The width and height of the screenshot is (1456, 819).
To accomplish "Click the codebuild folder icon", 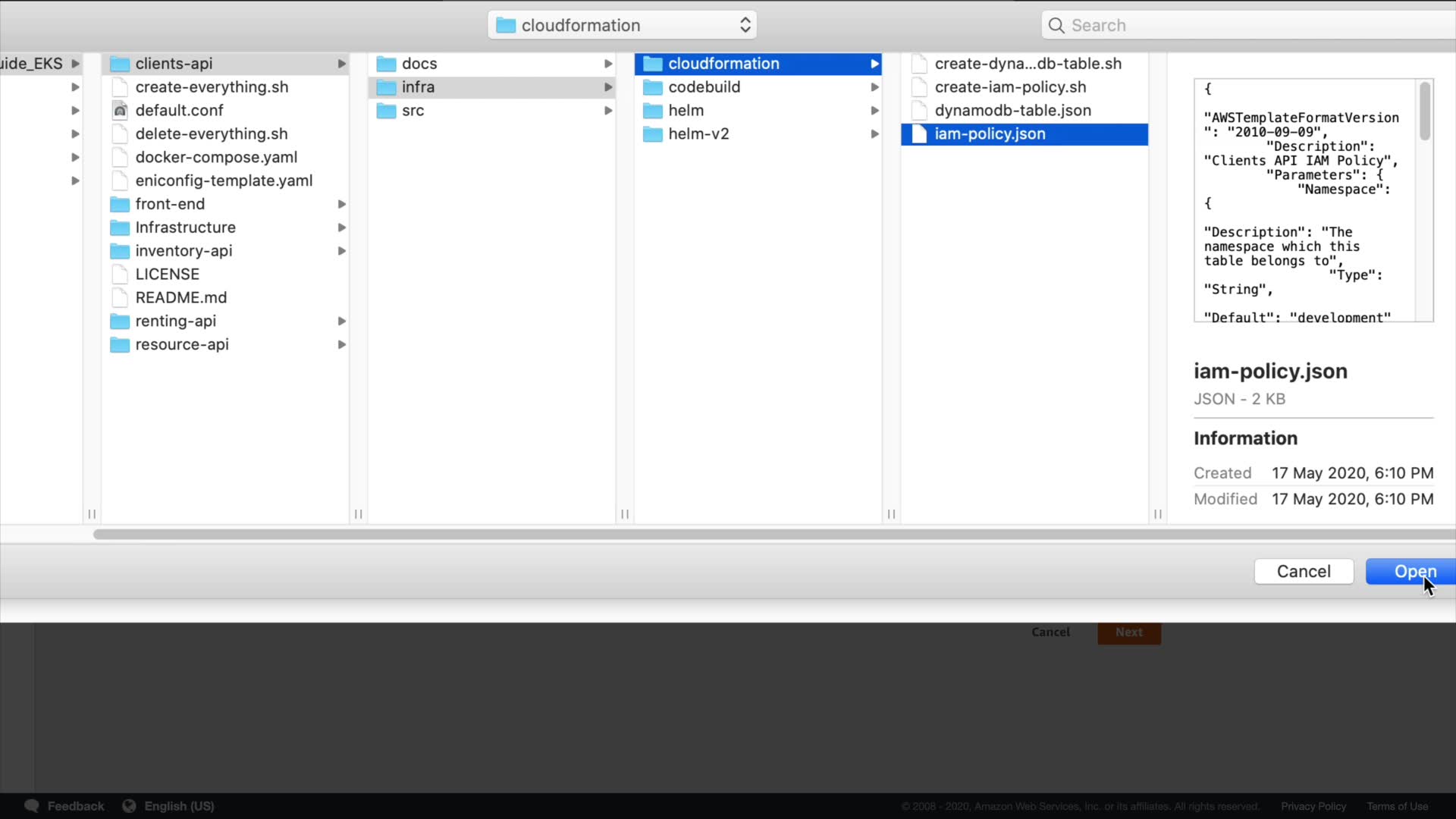I will (653, 87).
